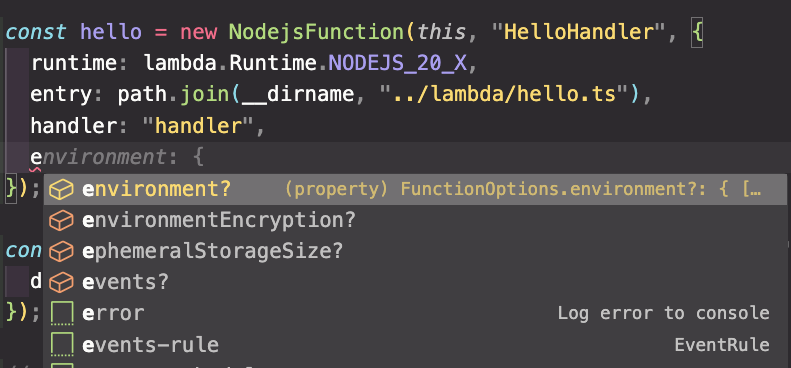Click the cube icon next to environmentEncryption?

(62, 221)
